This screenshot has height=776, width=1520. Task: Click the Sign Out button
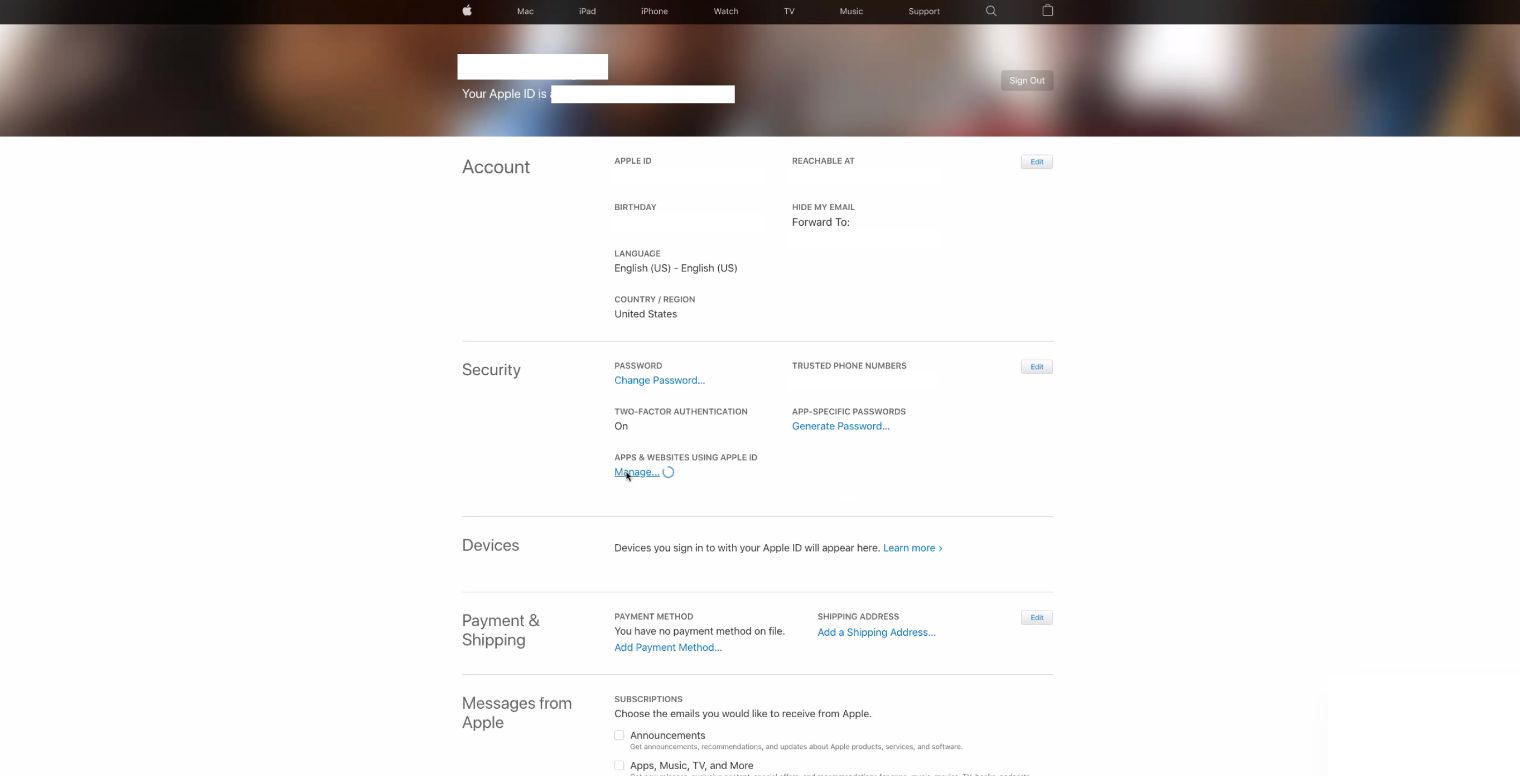1027,80
